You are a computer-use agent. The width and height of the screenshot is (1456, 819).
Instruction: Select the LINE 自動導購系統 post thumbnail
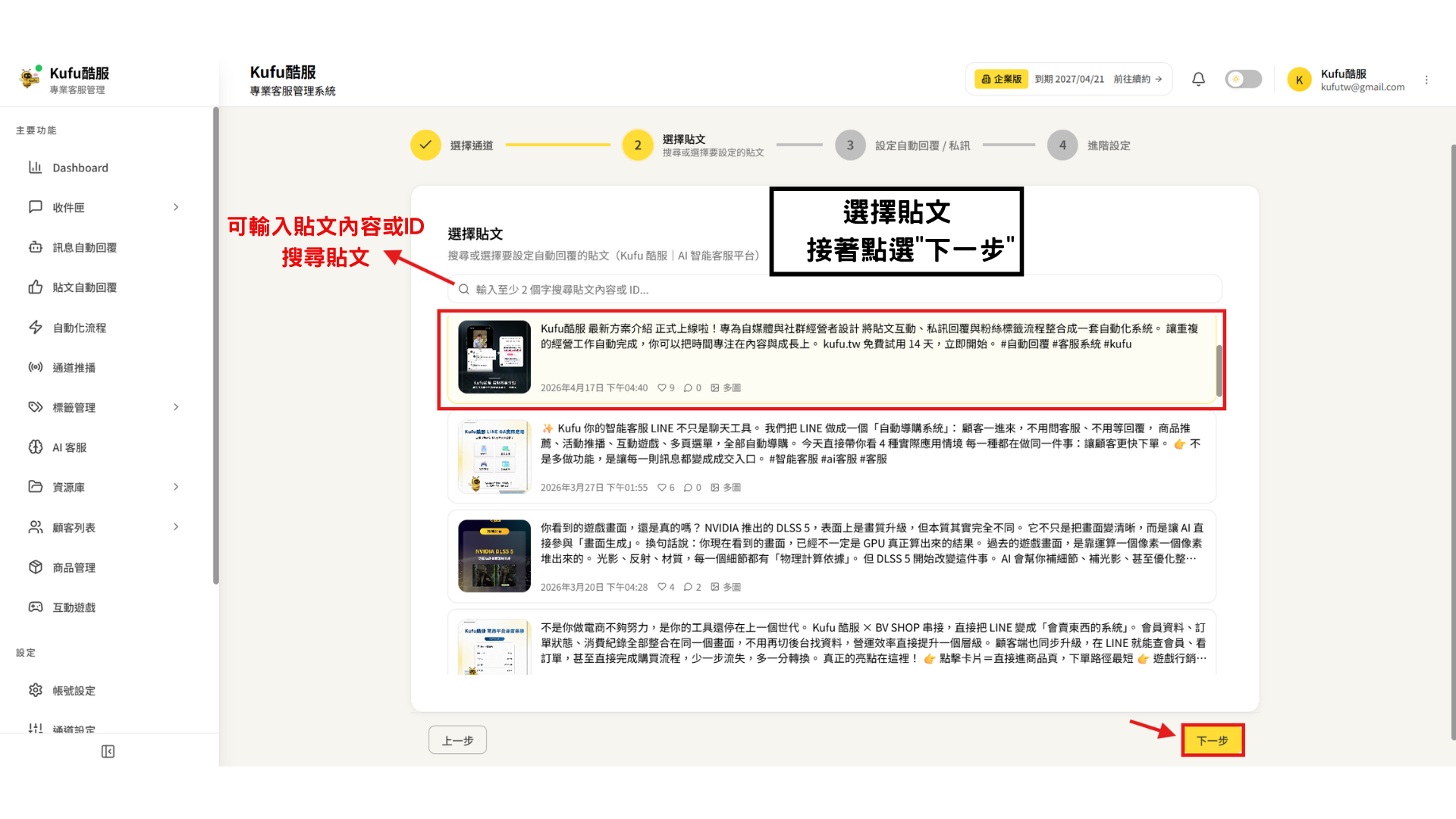point(494,457)
